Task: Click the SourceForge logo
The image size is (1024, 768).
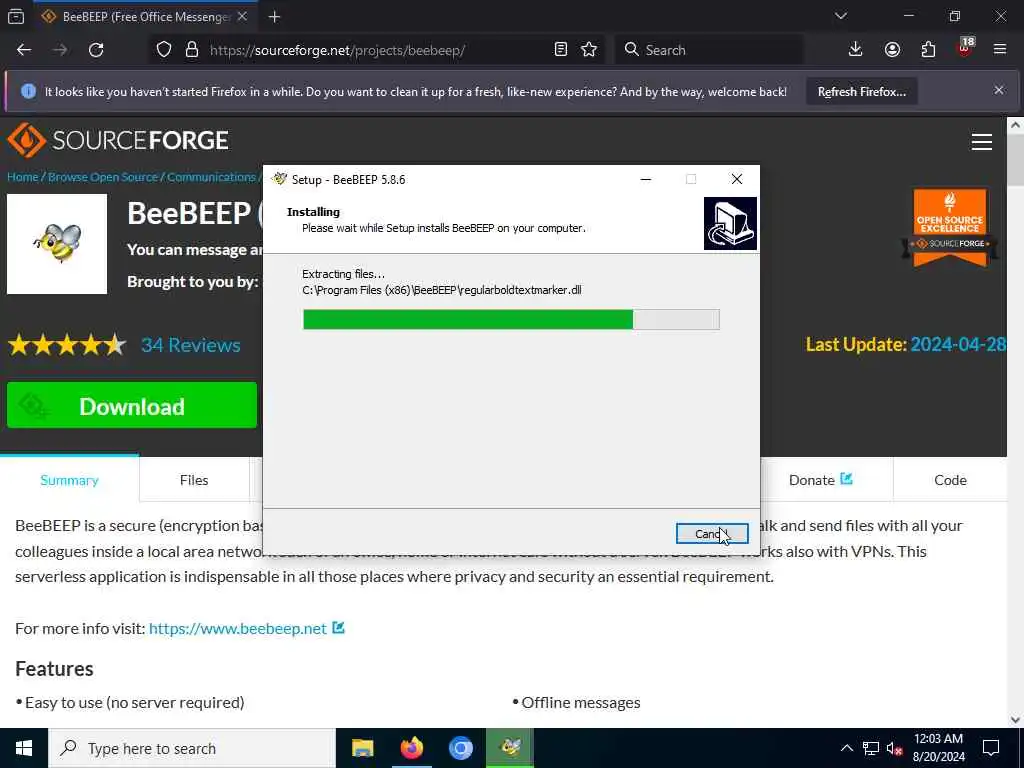Action: [118, 140]
